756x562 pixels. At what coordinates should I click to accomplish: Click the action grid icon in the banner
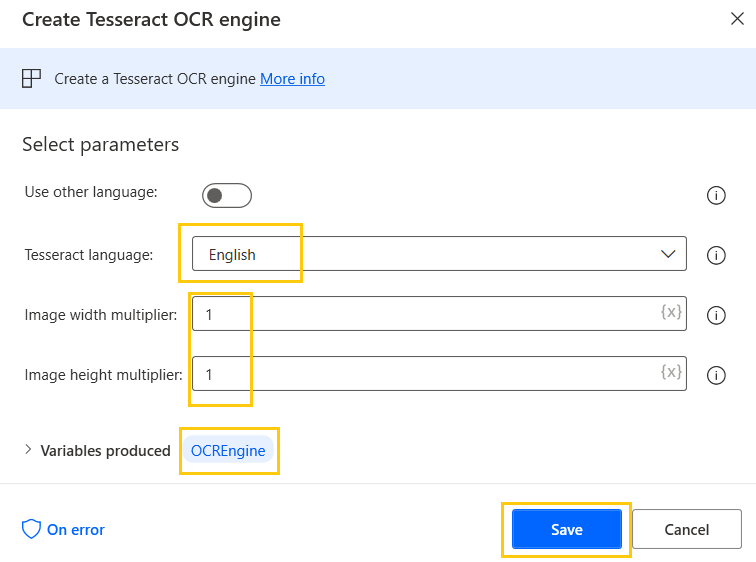pyautogui.click(x=31, y=78)
